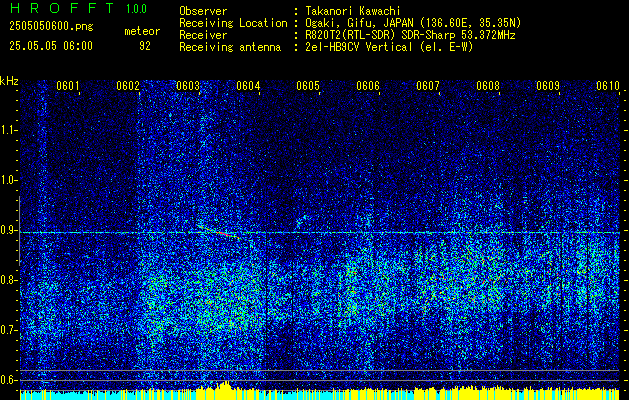This screenshot has height=400, width=629.
Task: Click the 0607 time axis label
Action: point(428,86)
